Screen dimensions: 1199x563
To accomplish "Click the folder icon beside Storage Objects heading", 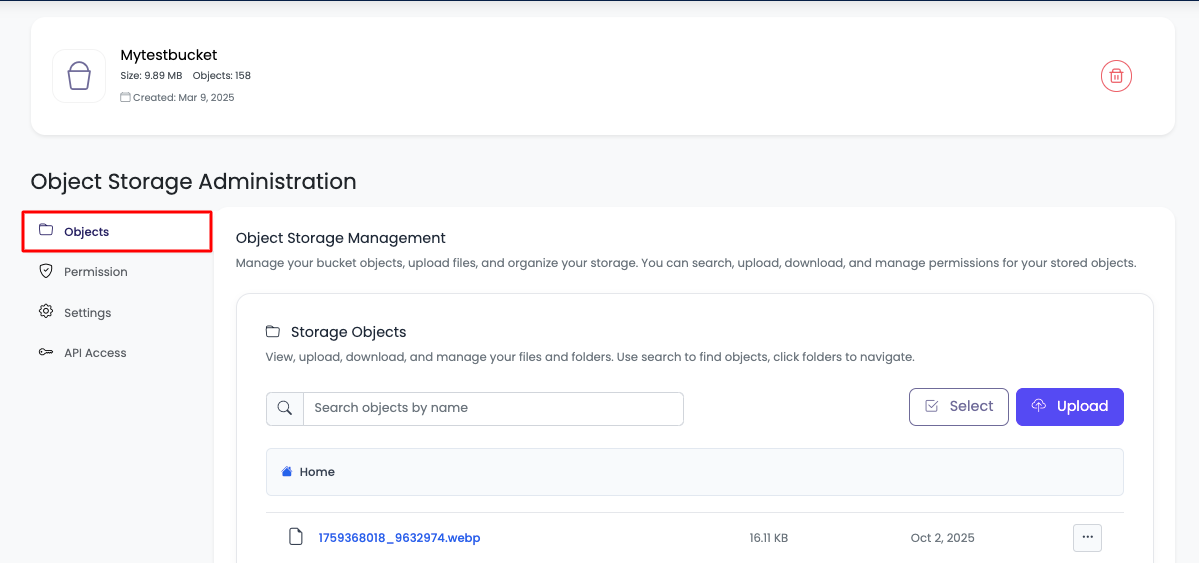I will [273, 332].
